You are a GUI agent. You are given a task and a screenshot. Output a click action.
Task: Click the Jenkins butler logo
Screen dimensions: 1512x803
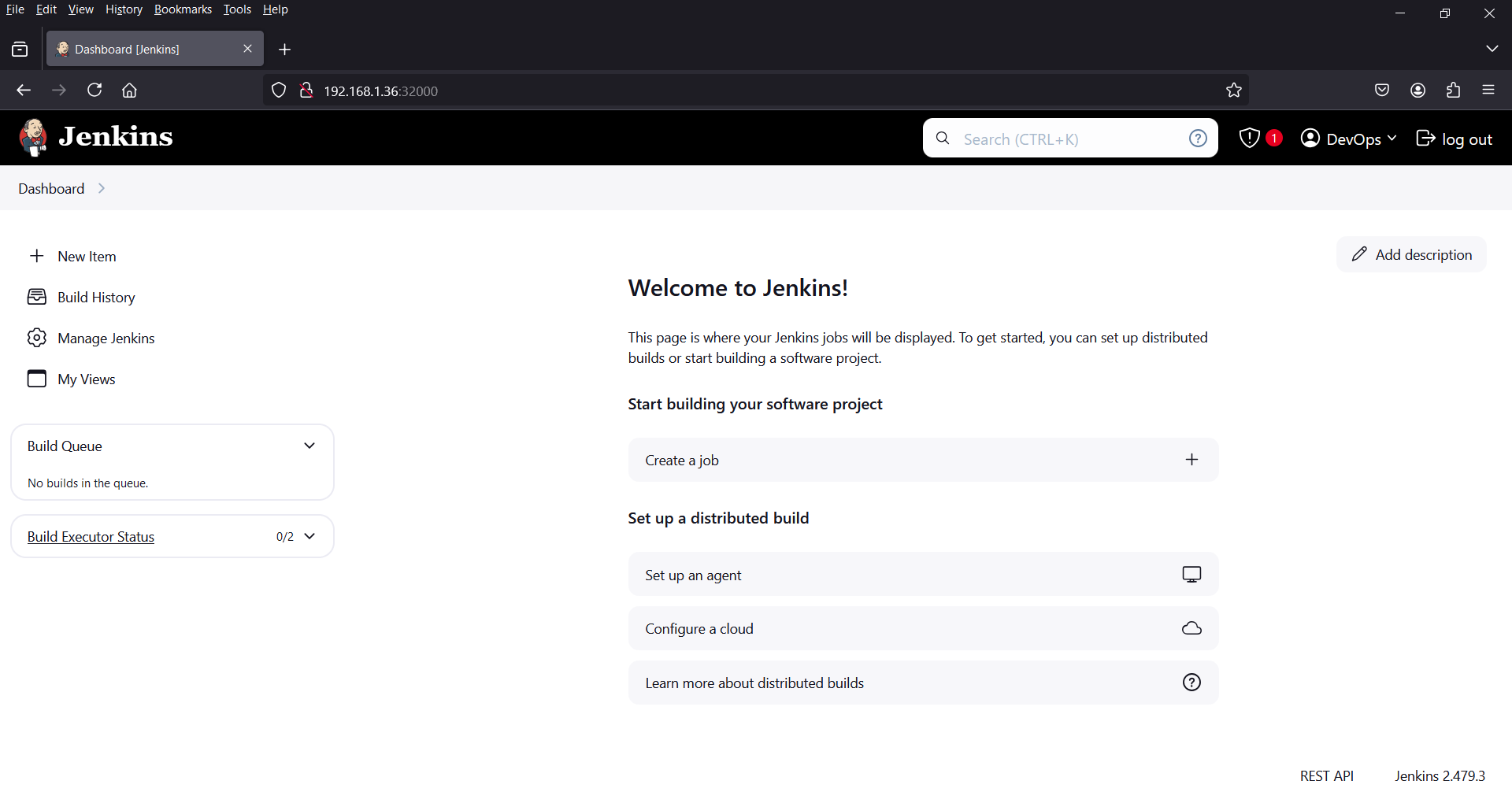point(33,138)
